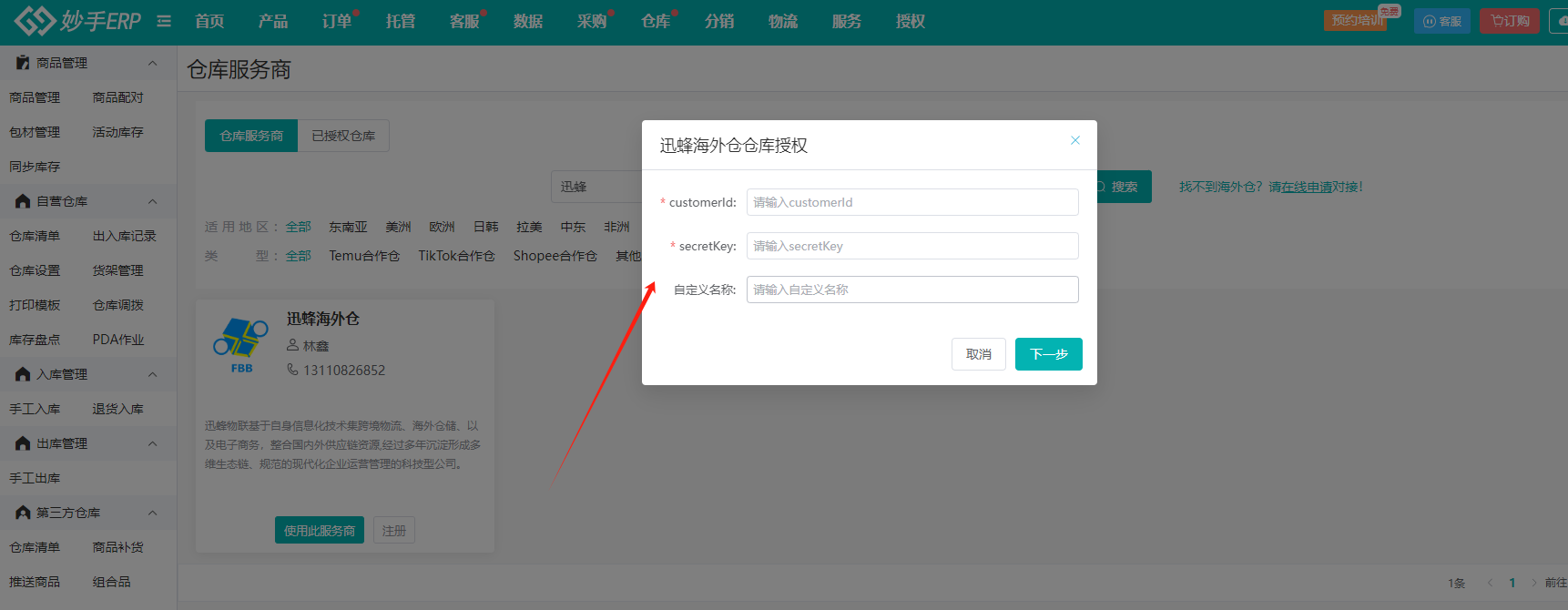Viewport: 1568px width, 610px height.
Task: Click the search box containing 迅蜂
Action: (596, 187)
